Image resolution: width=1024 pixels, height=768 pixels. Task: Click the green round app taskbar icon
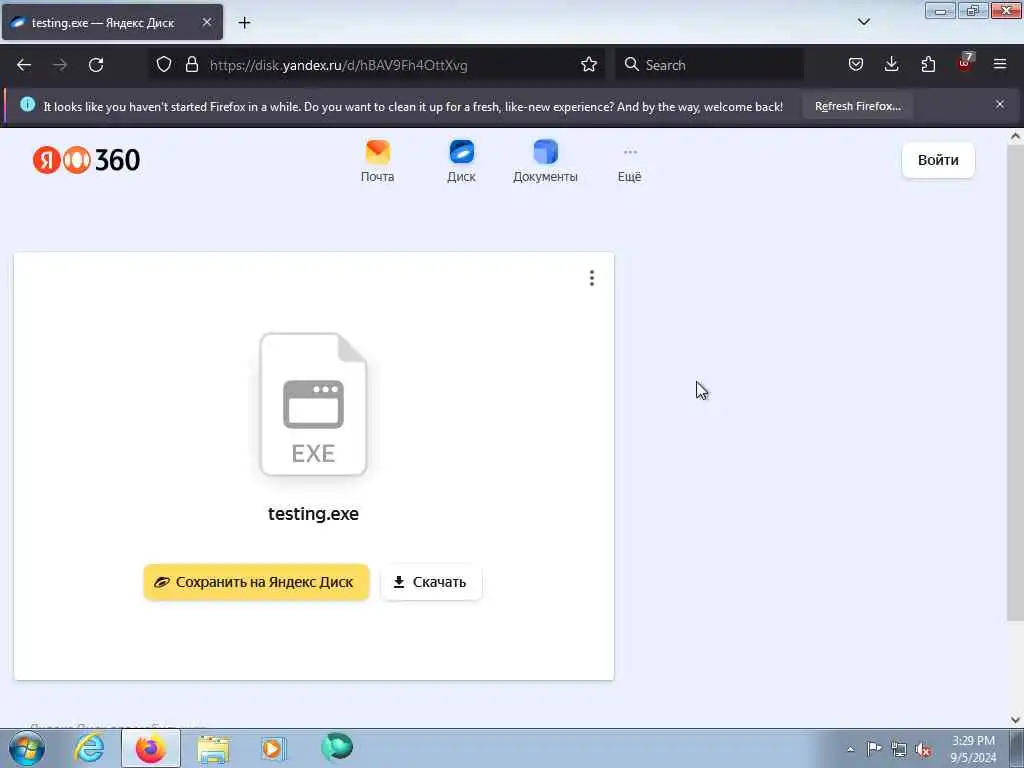(x=337, y=747)
